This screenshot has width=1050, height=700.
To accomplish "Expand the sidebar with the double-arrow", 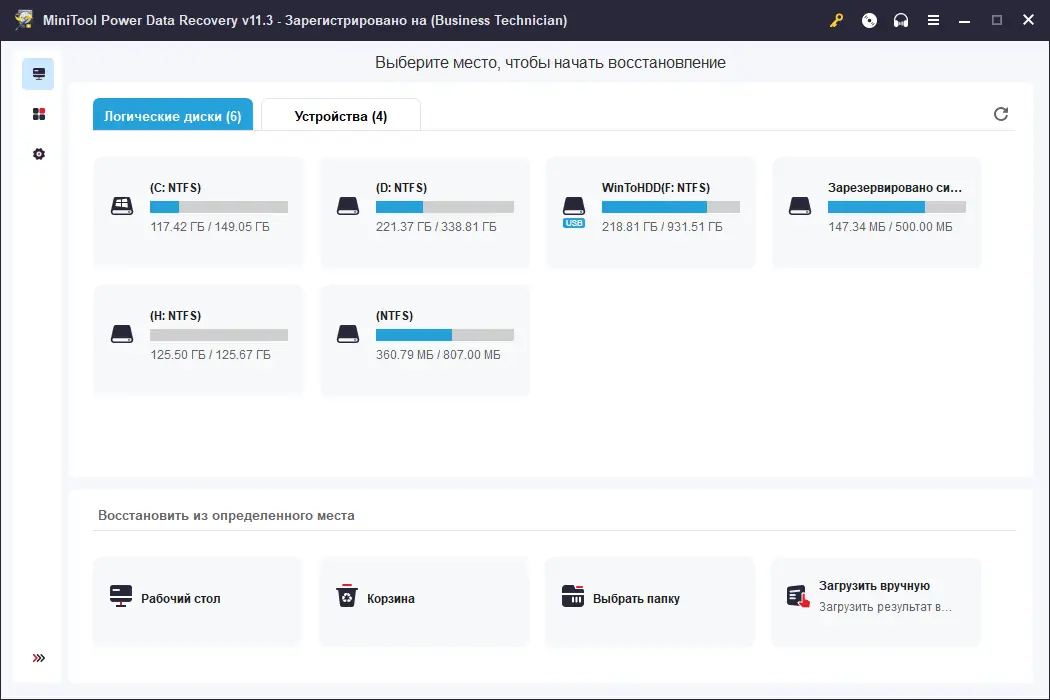I will click(x=37, y=657).
